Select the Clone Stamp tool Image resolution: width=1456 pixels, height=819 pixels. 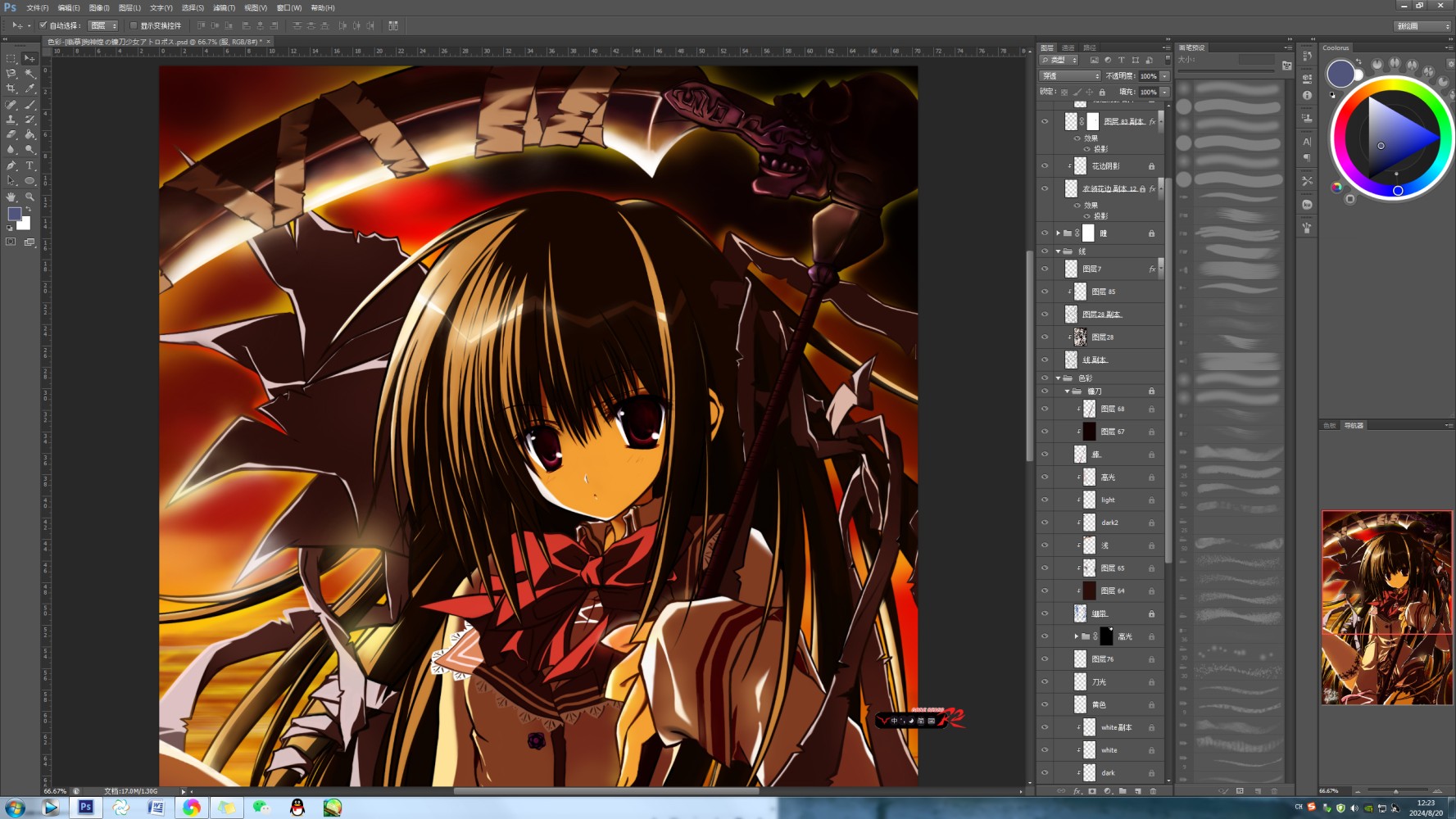click(11, 120)
